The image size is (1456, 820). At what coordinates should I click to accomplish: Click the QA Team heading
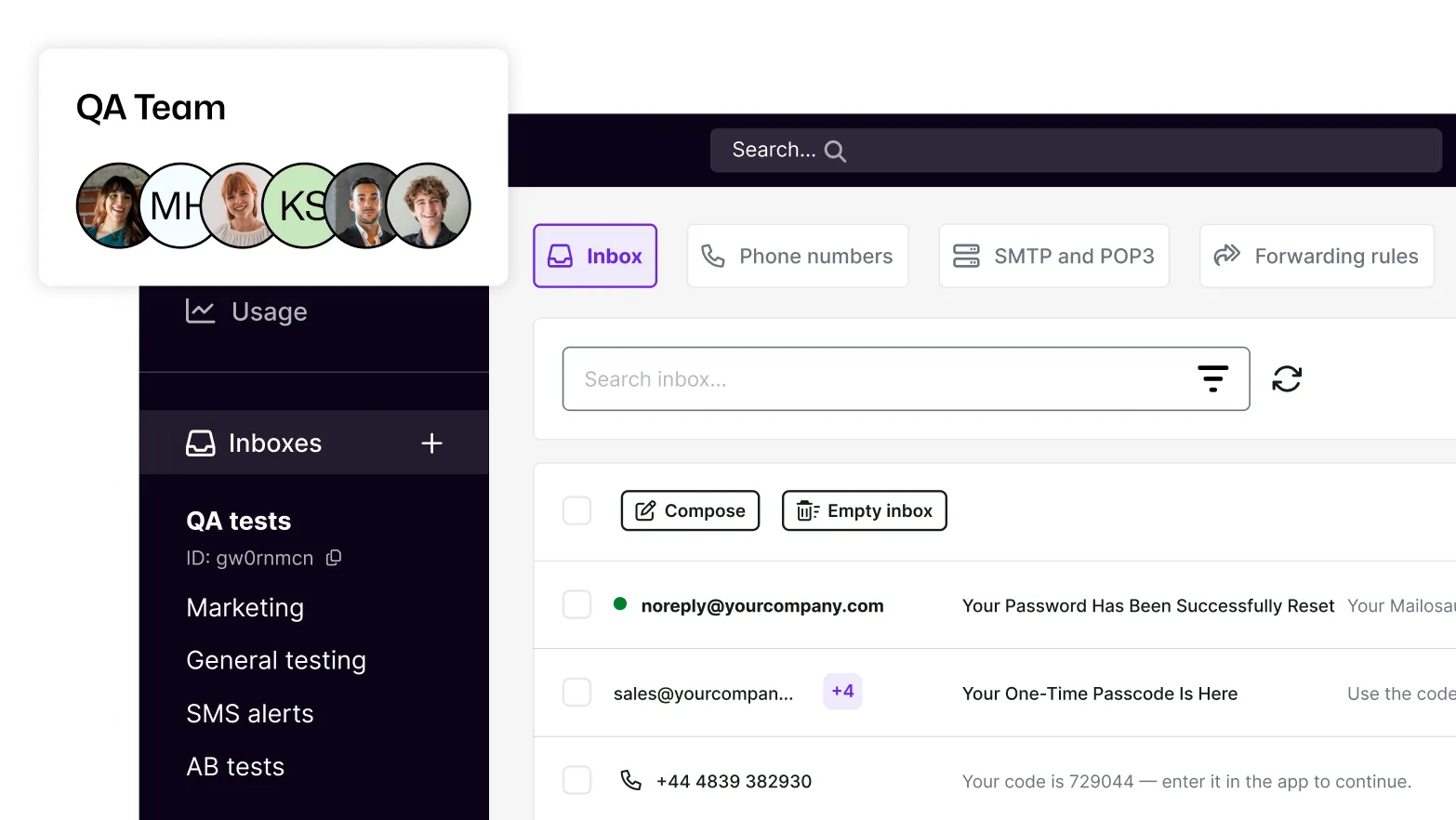coord(151,108)
